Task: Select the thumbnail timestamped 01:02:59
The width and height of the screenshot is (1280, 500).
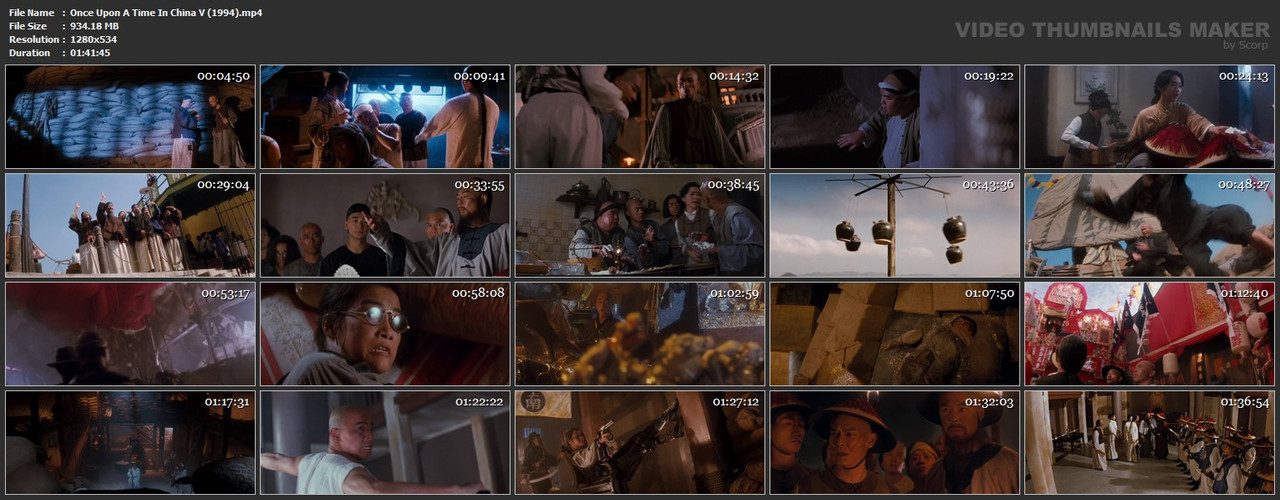Action: pyautogui.click(x=640, y=334)
